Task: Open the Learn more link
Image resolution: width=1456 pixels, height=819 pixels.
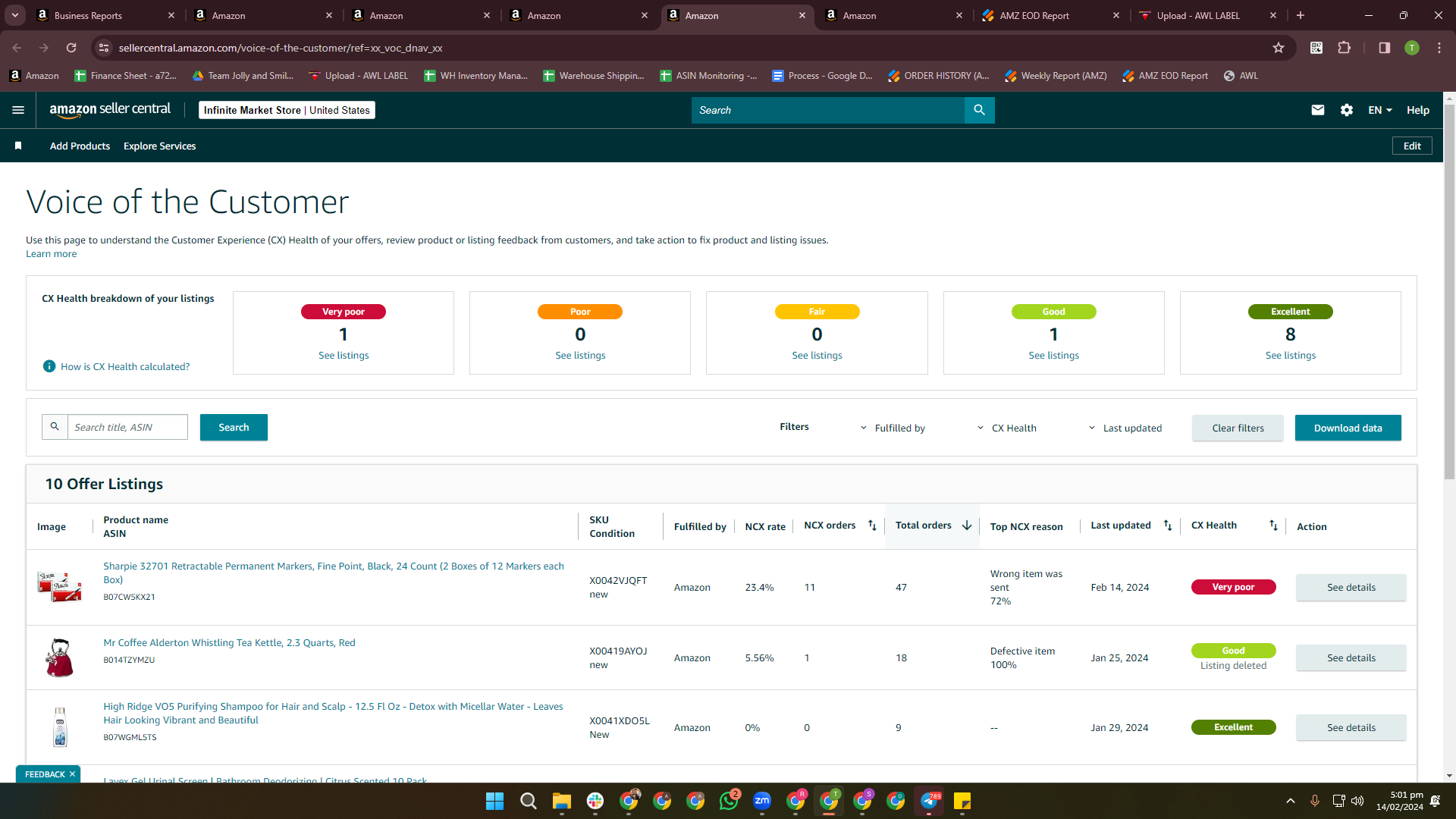Action: click(x=51, y=254)
